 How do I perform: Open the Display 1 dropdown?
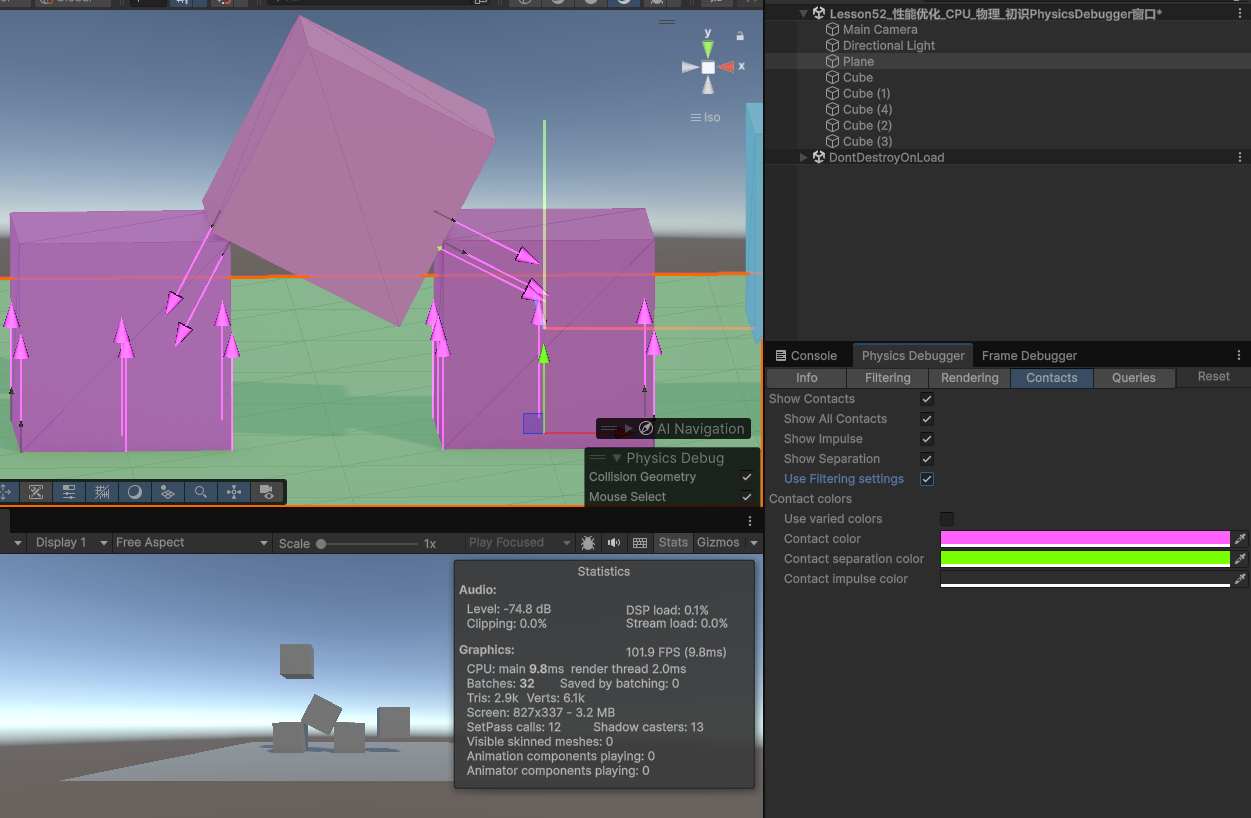(x=68, y=543)
